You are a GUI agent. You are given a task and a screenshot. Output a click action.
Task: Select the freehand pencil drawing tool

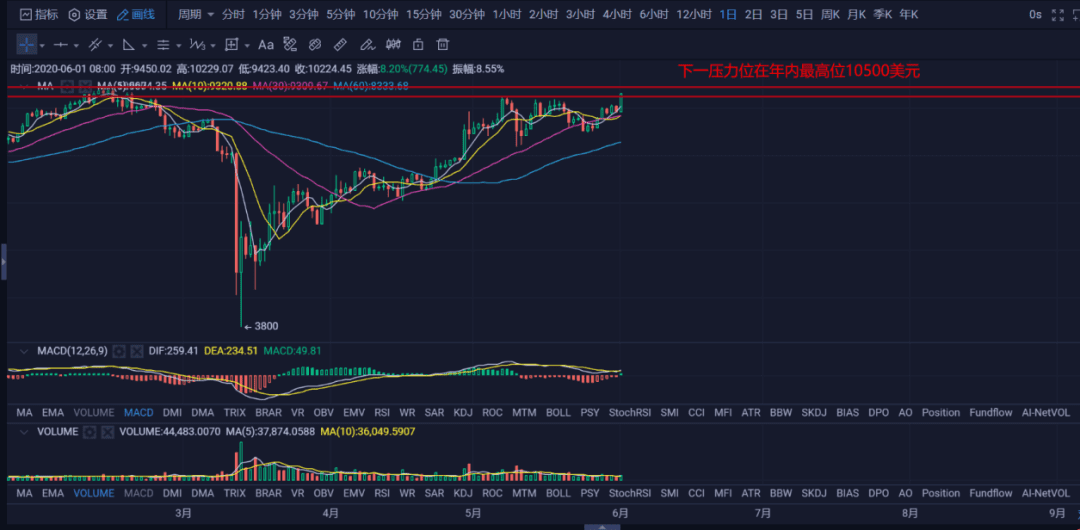coord(367,45)
